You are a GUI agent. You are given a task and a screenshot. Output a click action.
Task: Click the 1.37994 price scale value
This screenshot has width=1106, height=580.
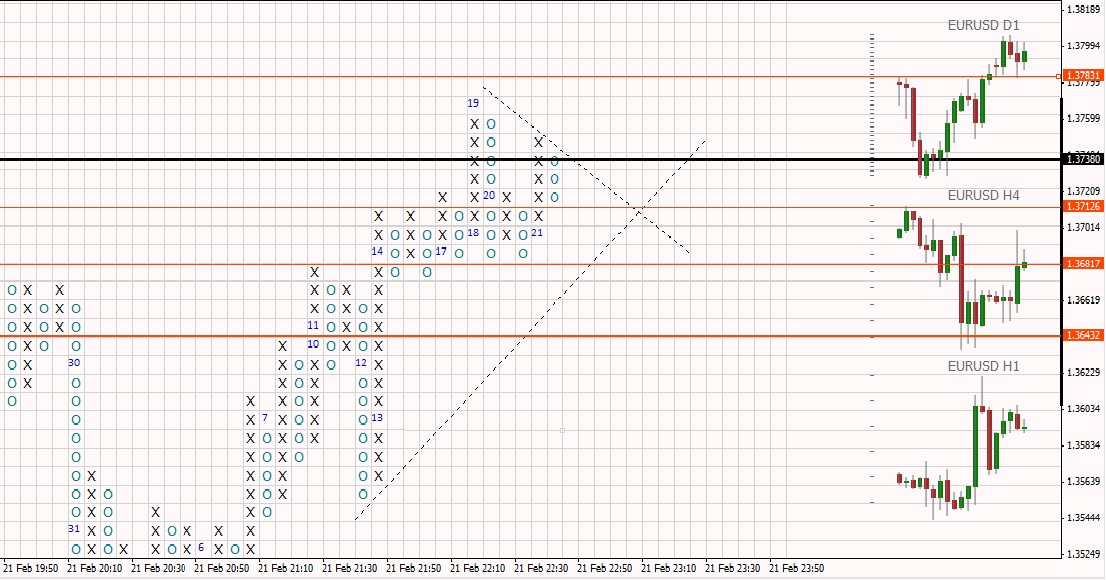point(1084,46)
